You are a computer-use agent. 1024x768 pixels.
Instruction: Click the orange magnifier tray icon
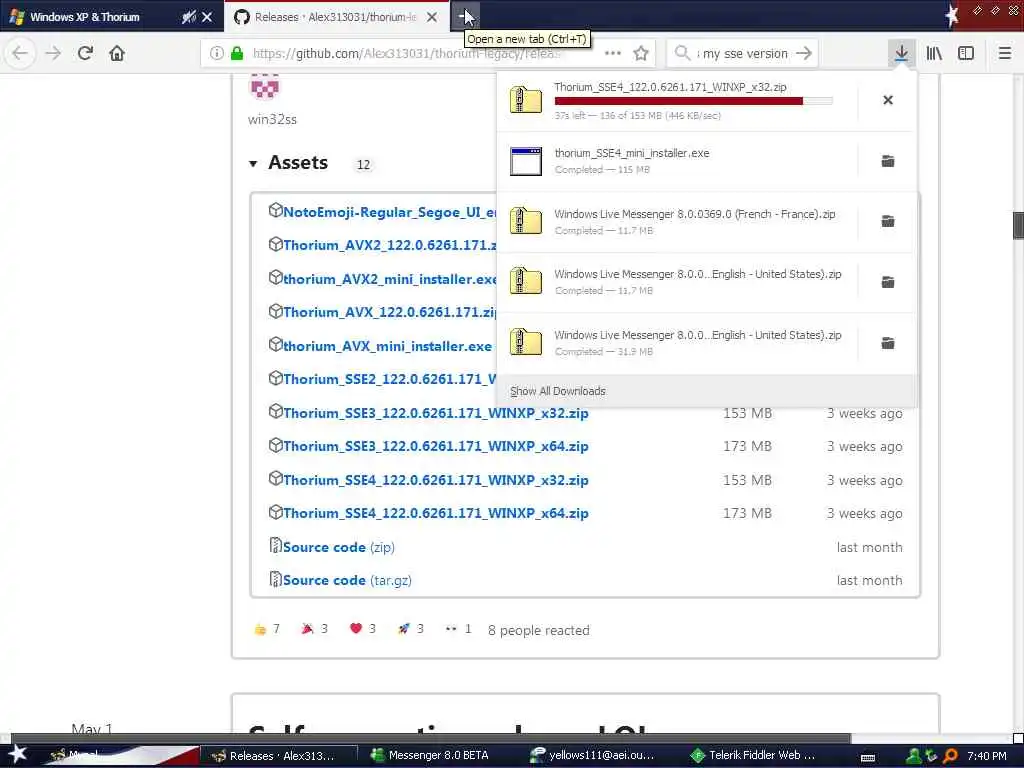click(951, 756)
